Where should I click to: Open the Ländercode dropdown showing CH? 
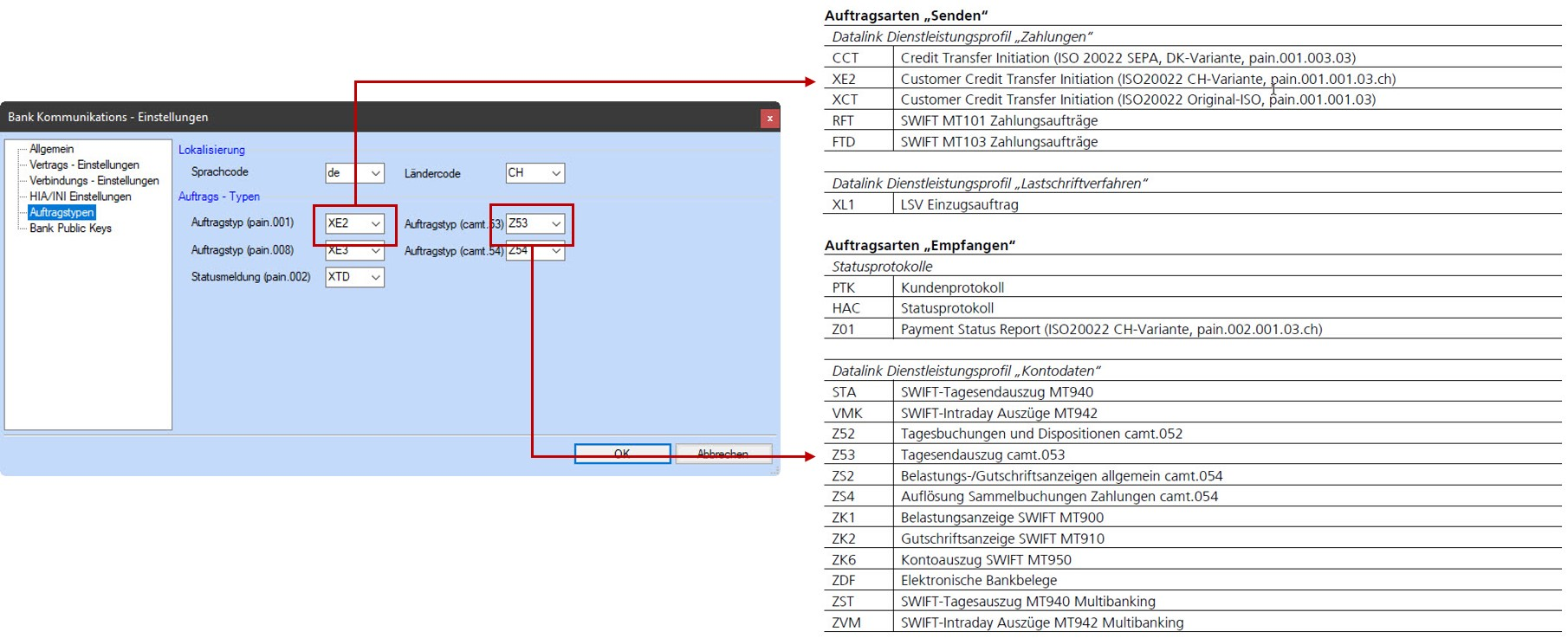(x=555, y=173)
